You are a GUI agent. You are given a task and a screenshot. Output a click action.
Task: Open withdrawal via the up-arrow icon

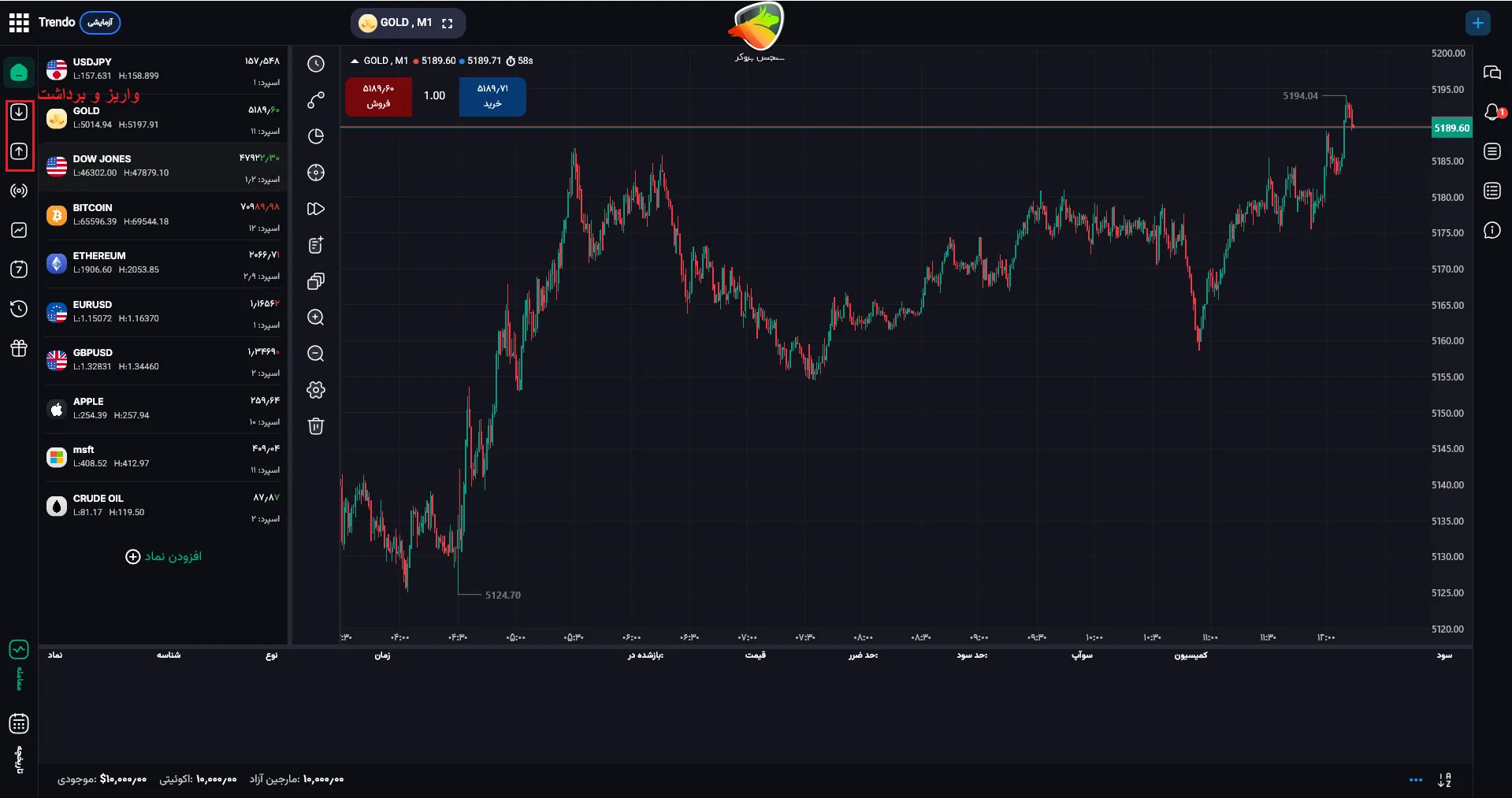(19, 151)
